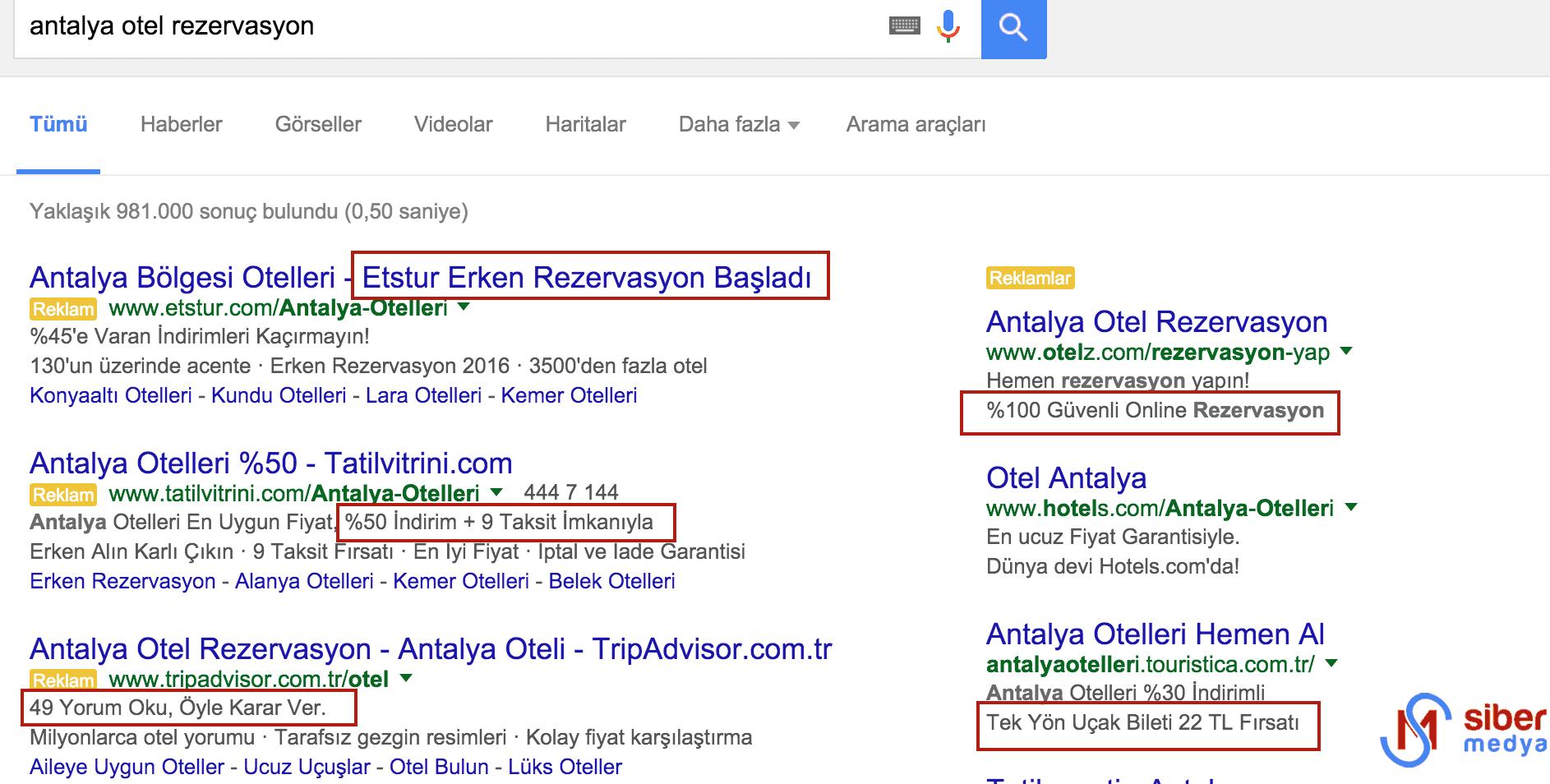Click www.tatilvitrini.com/Antalya-Otelleri URL text

(294, 494)
